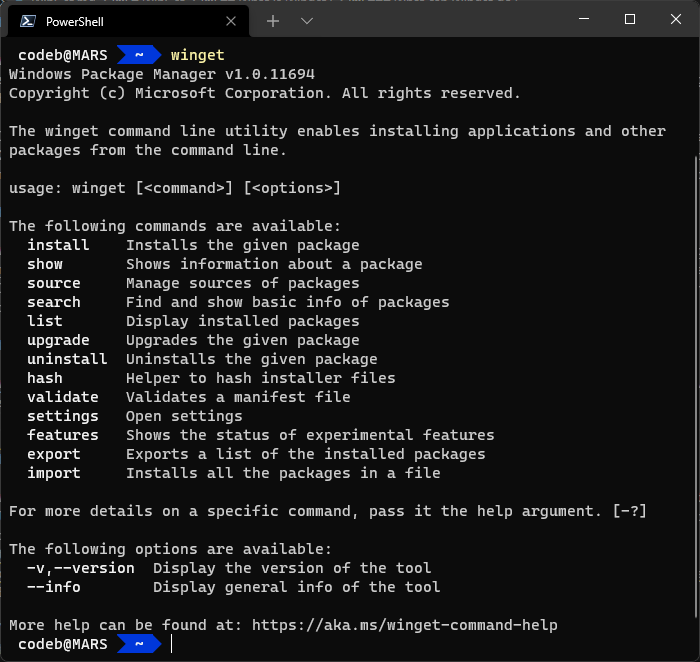Viewport: 700px width, 662px height.
Task: Close the Windows Terminal window
Action: [x=675, y=19]
